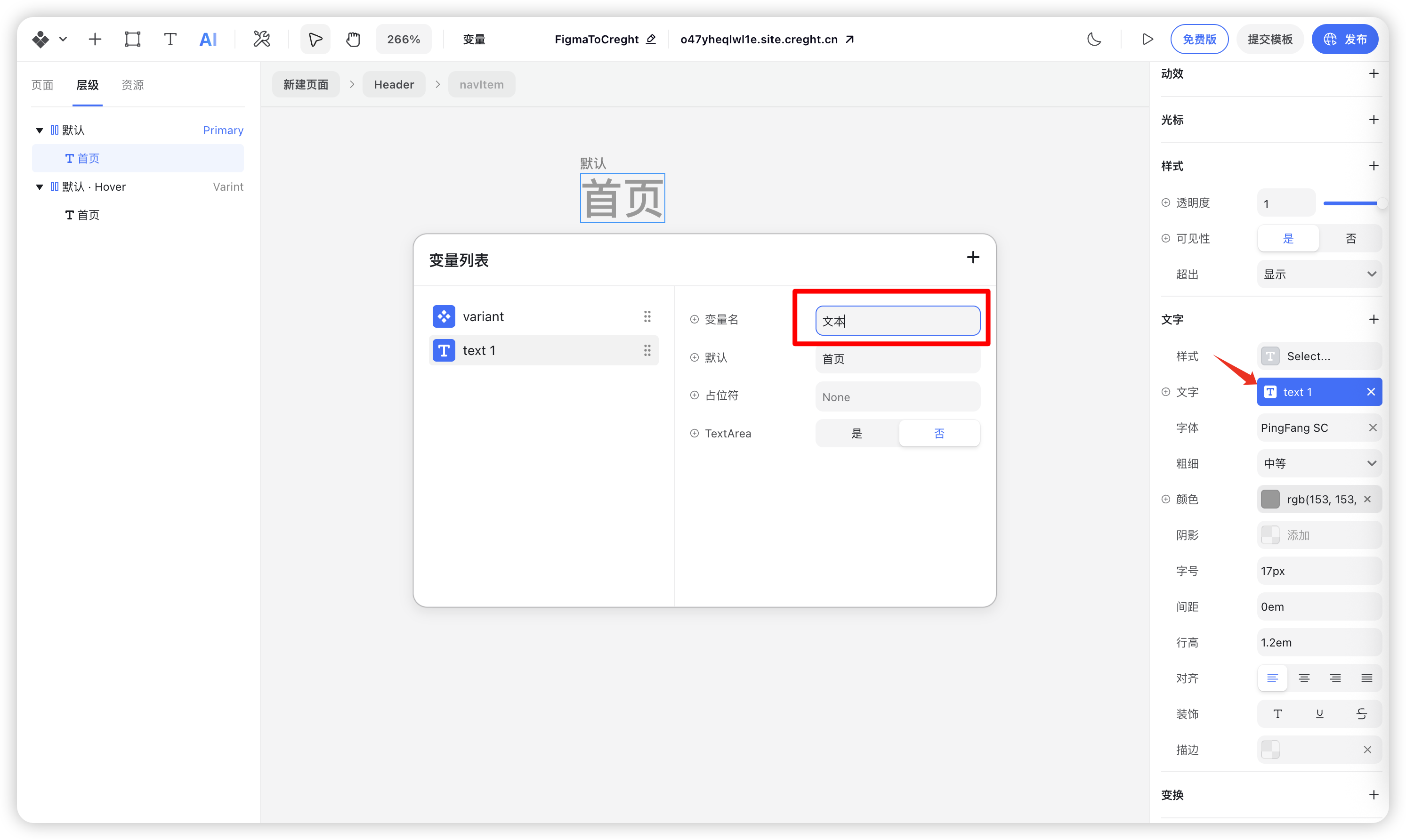
Task: Choose center text alignment
Action: [x=1304, y=678]
